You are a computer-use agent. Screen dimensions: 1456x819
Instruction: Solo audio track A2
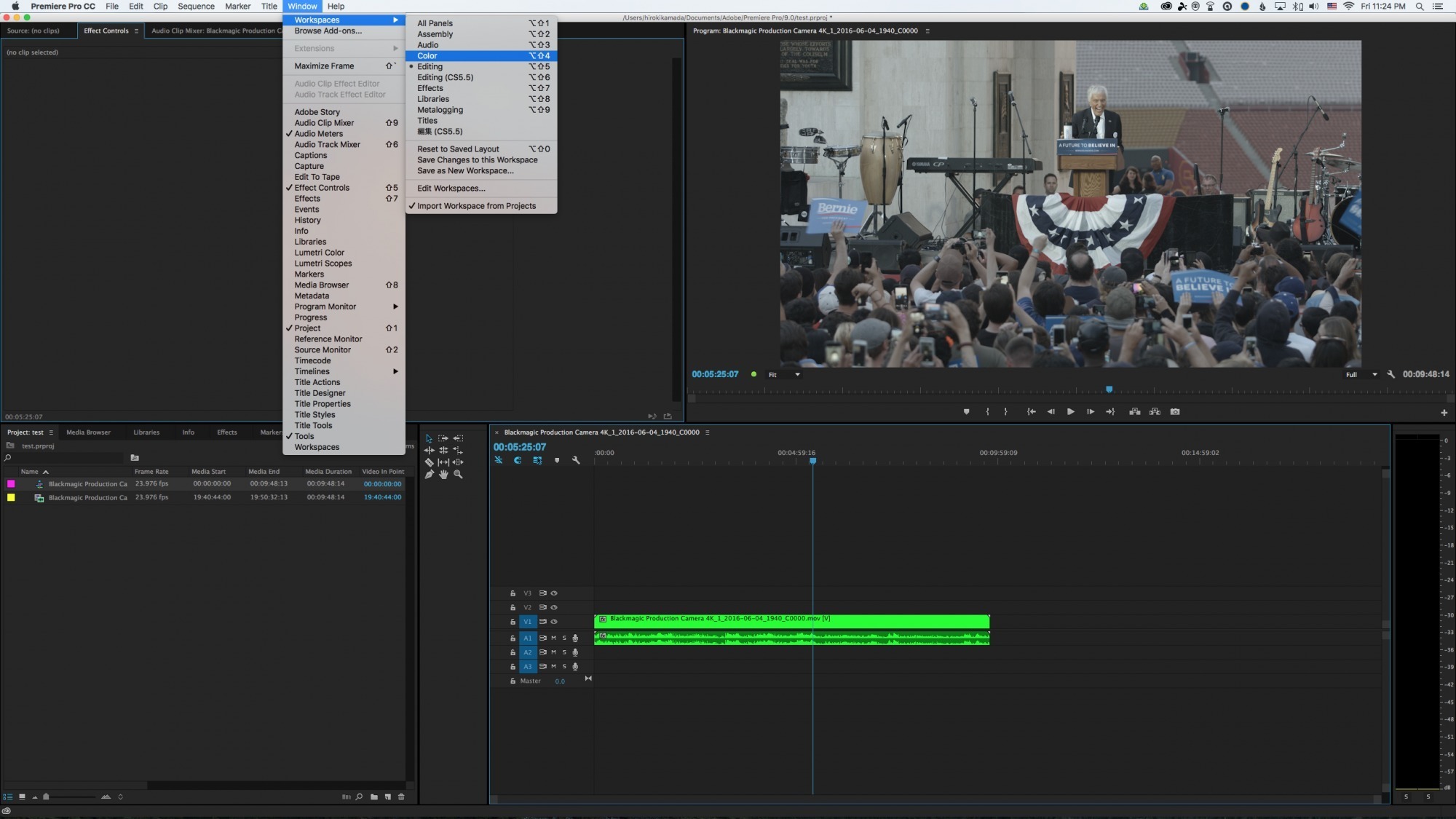(x=564, y=652)
